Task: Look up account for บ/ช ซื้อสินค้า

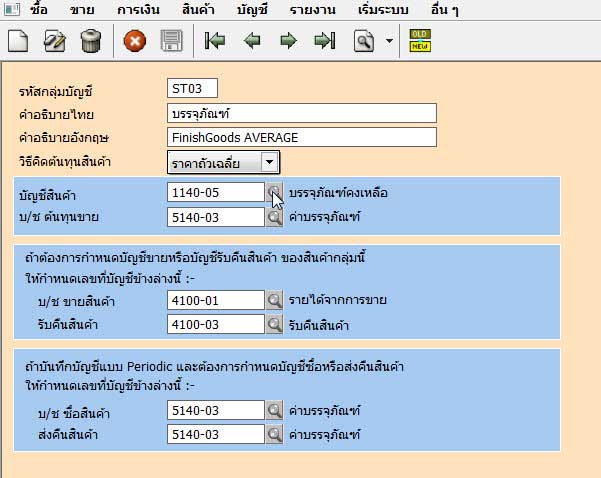Action: point(274,410)
